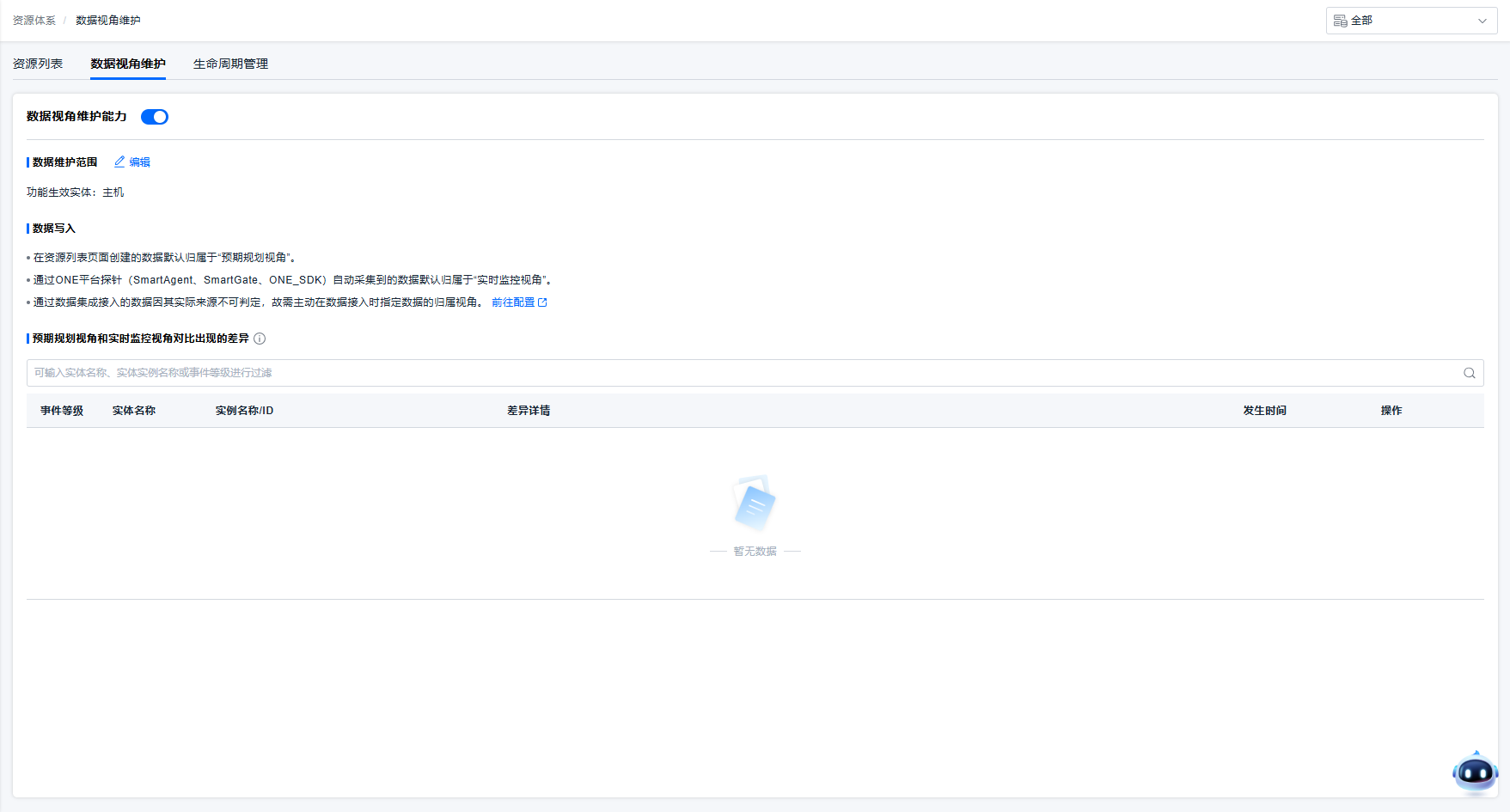Click the 发生时间 column header

pos(1264,411)
